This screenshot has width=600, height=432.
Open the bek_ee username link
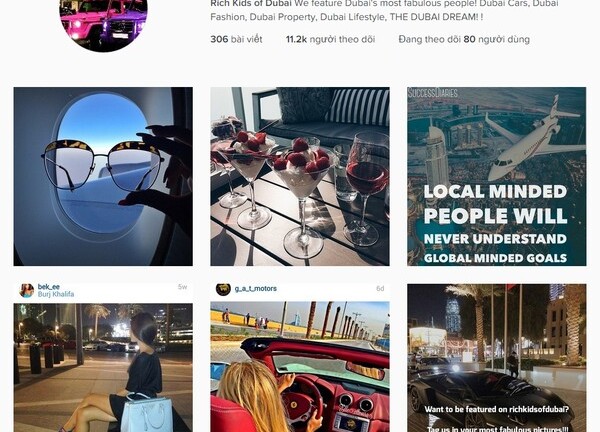[49, 287]
